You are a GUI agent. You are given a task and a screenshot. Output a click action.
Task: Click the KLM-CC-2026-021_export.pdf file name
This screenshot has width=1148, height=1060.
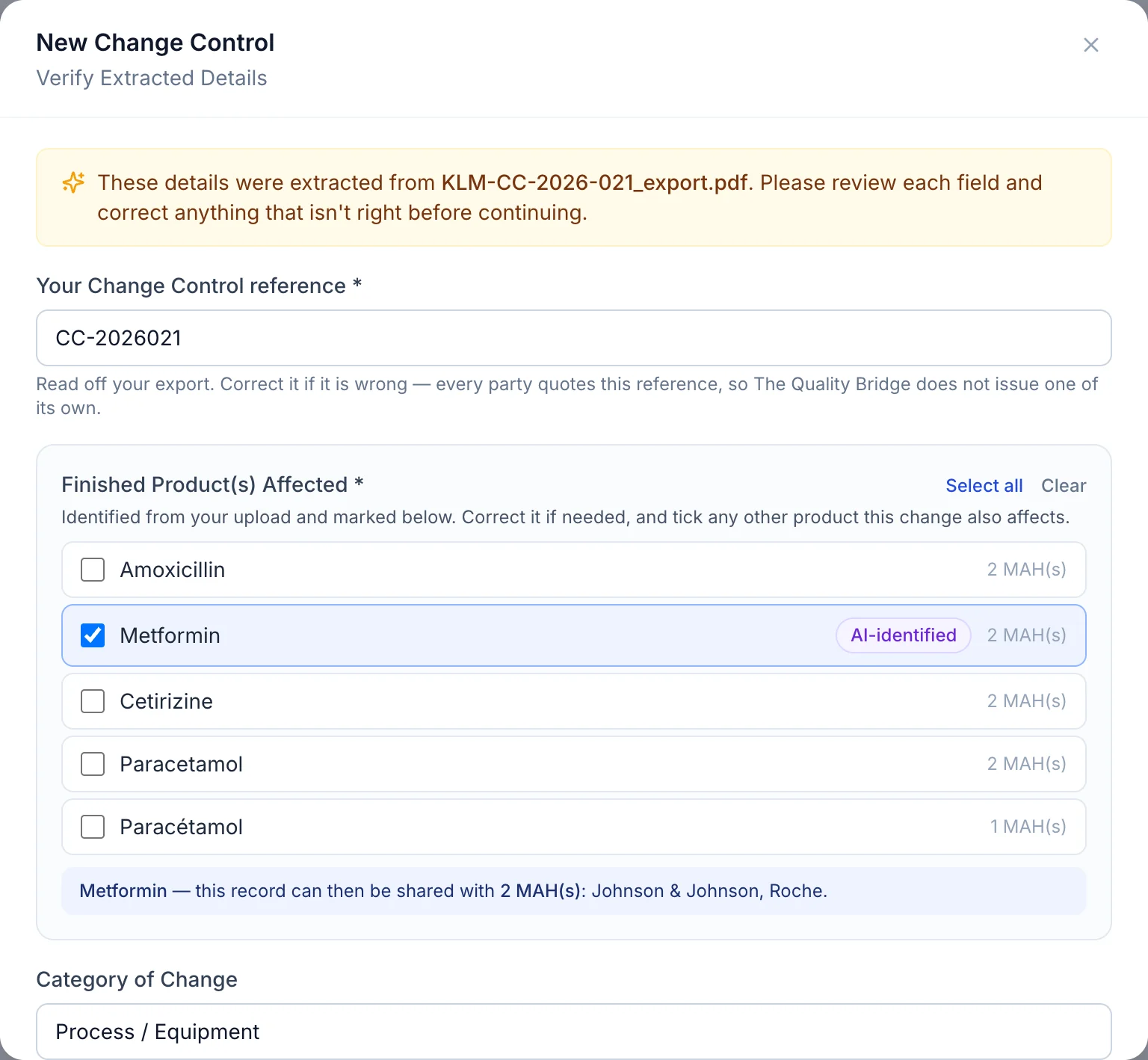(594, 182)
